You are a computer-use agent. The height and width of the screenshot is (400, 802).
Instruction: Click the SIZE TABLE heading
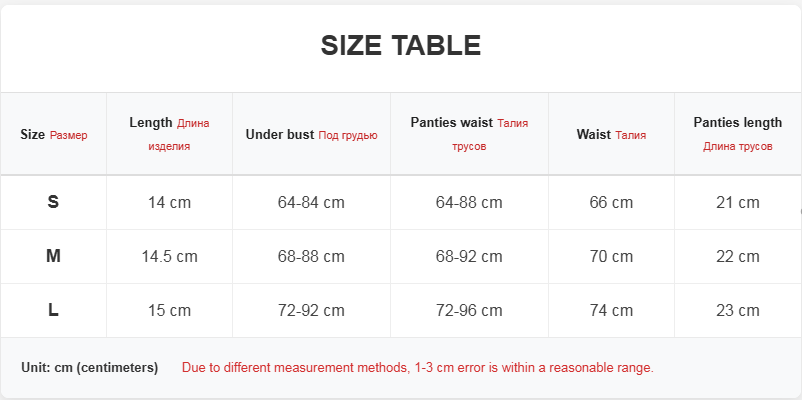[400, 46]
